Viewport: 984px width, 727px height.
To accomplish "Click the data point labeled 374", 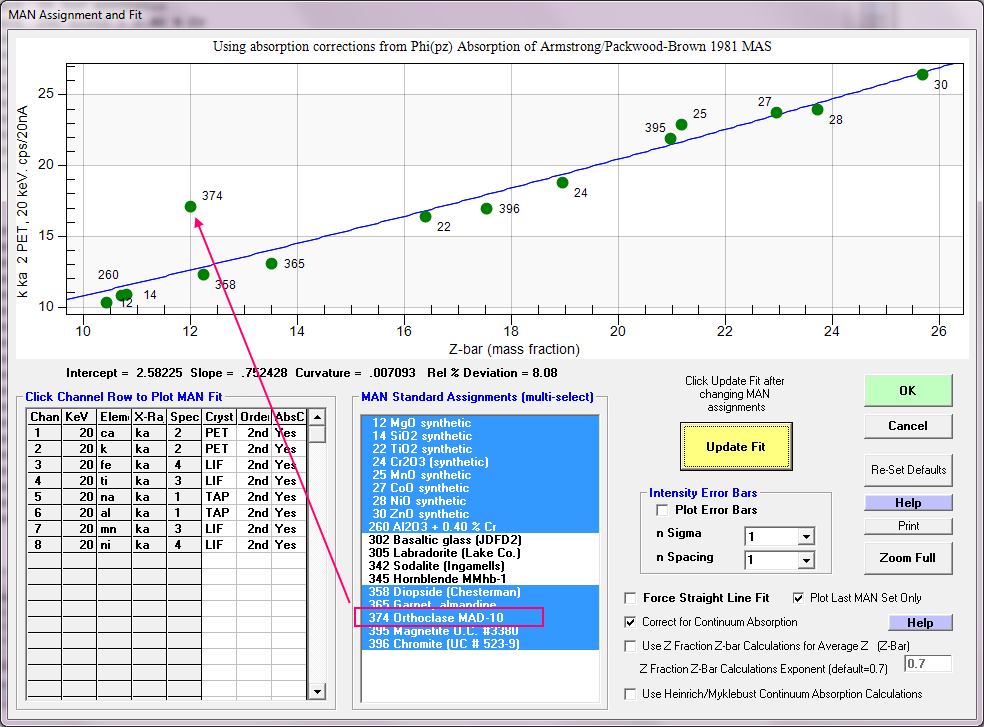I will [190, 206].
